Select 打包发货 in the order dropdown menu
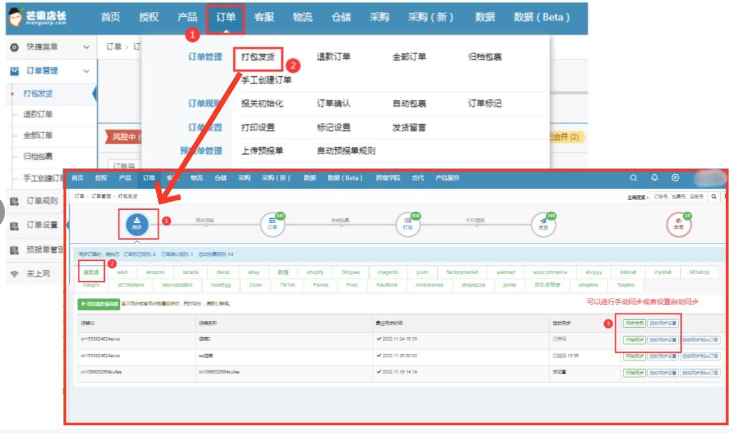 pos(262,57)
